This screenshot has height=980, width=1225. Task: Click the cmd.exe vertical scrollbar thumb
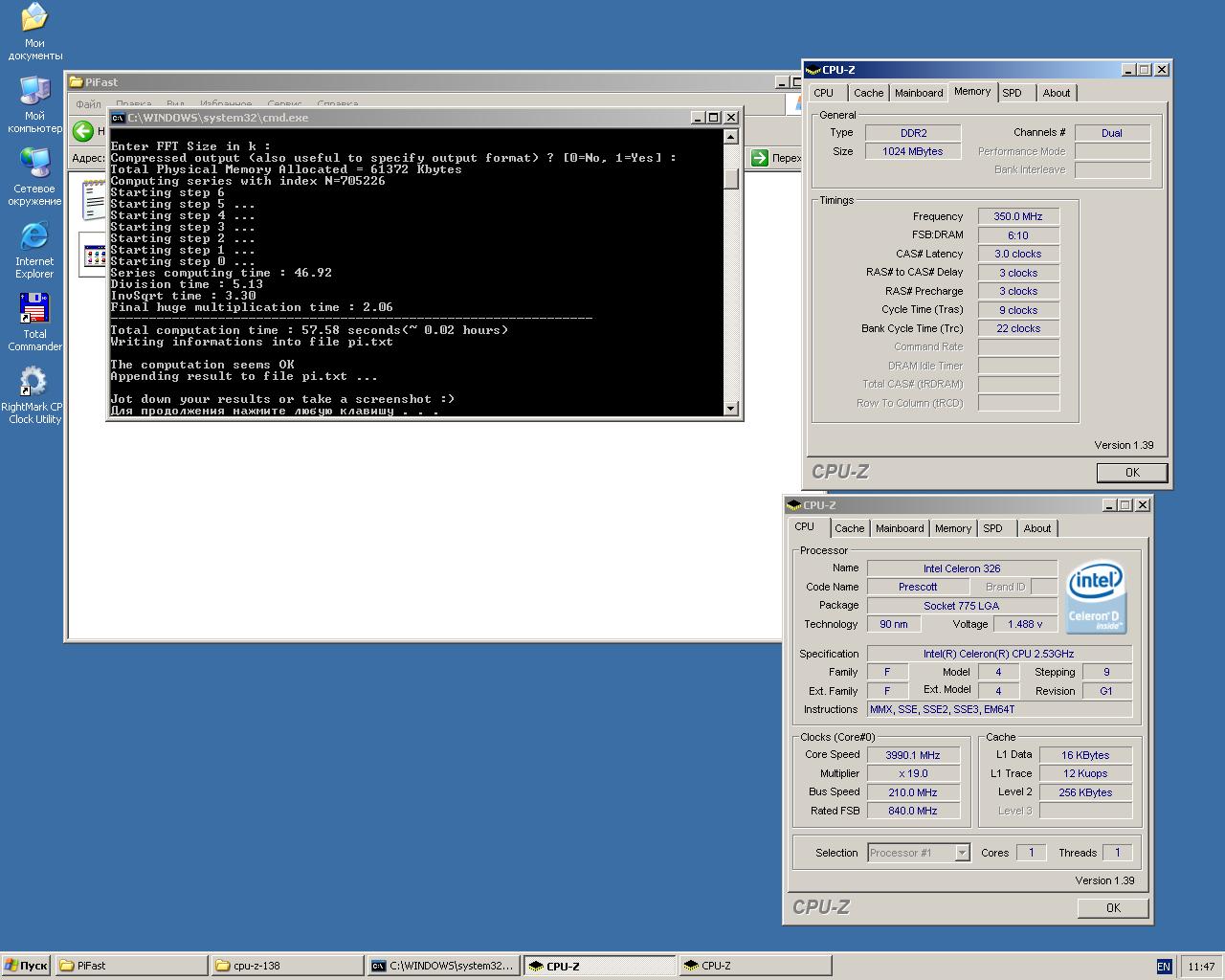[731, 179]
